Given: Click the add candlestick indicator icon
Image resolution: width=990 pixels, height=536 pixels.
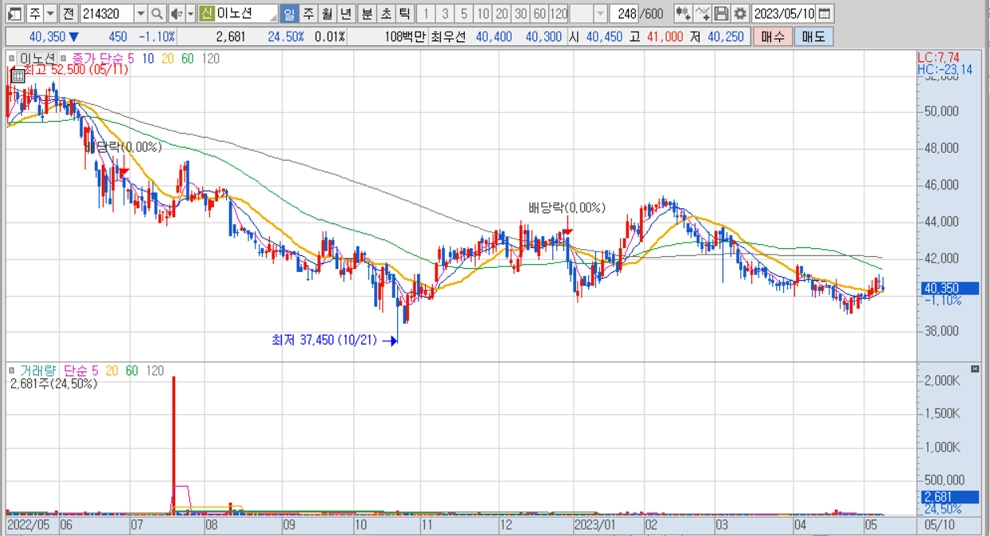Looking at the screenshot, I should click(683, 14).
